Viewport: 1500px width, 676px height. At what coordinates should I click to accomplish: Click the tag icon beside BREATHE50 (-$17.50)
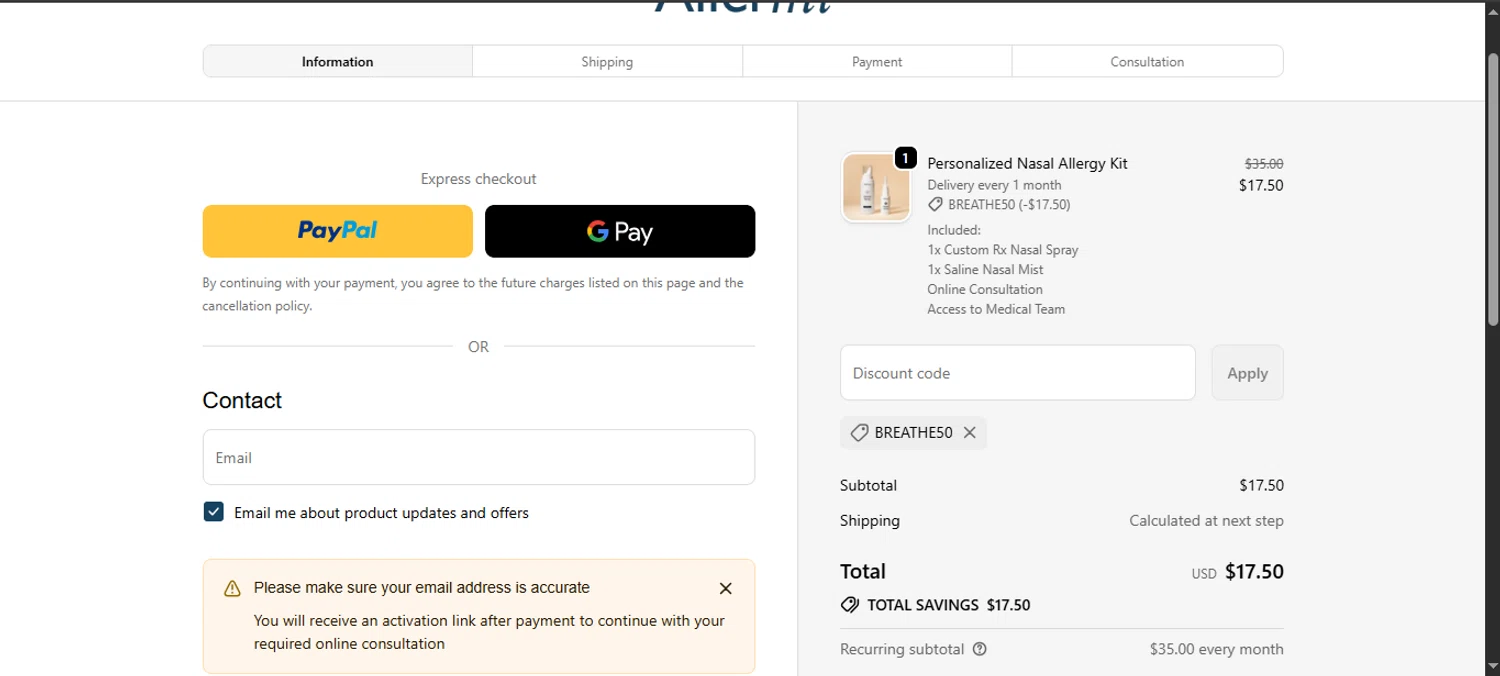[935, 205]
